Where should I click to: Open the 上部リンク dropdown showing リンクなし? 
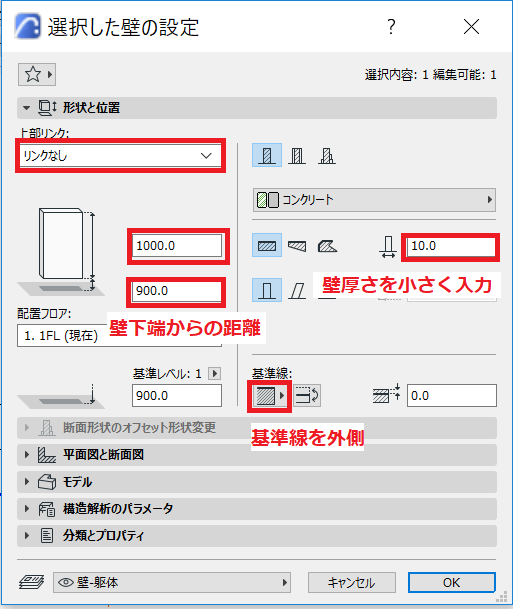(120, 156)
